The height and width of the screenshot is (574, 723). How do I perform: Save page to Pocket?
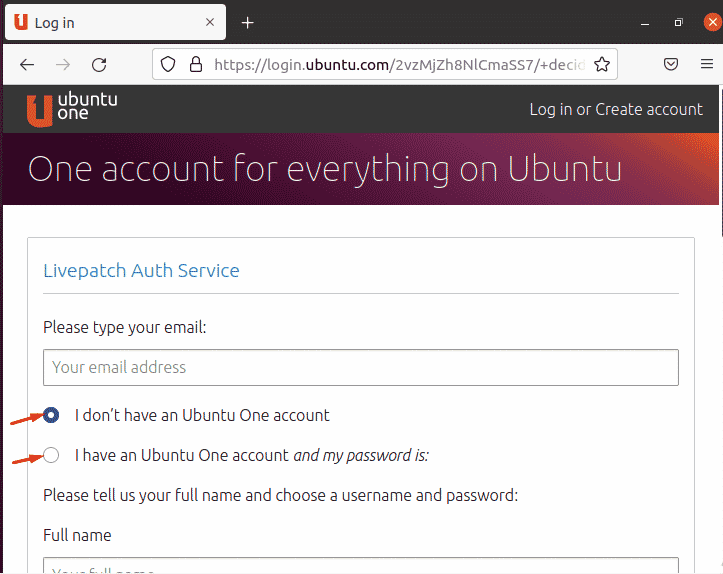671,64
